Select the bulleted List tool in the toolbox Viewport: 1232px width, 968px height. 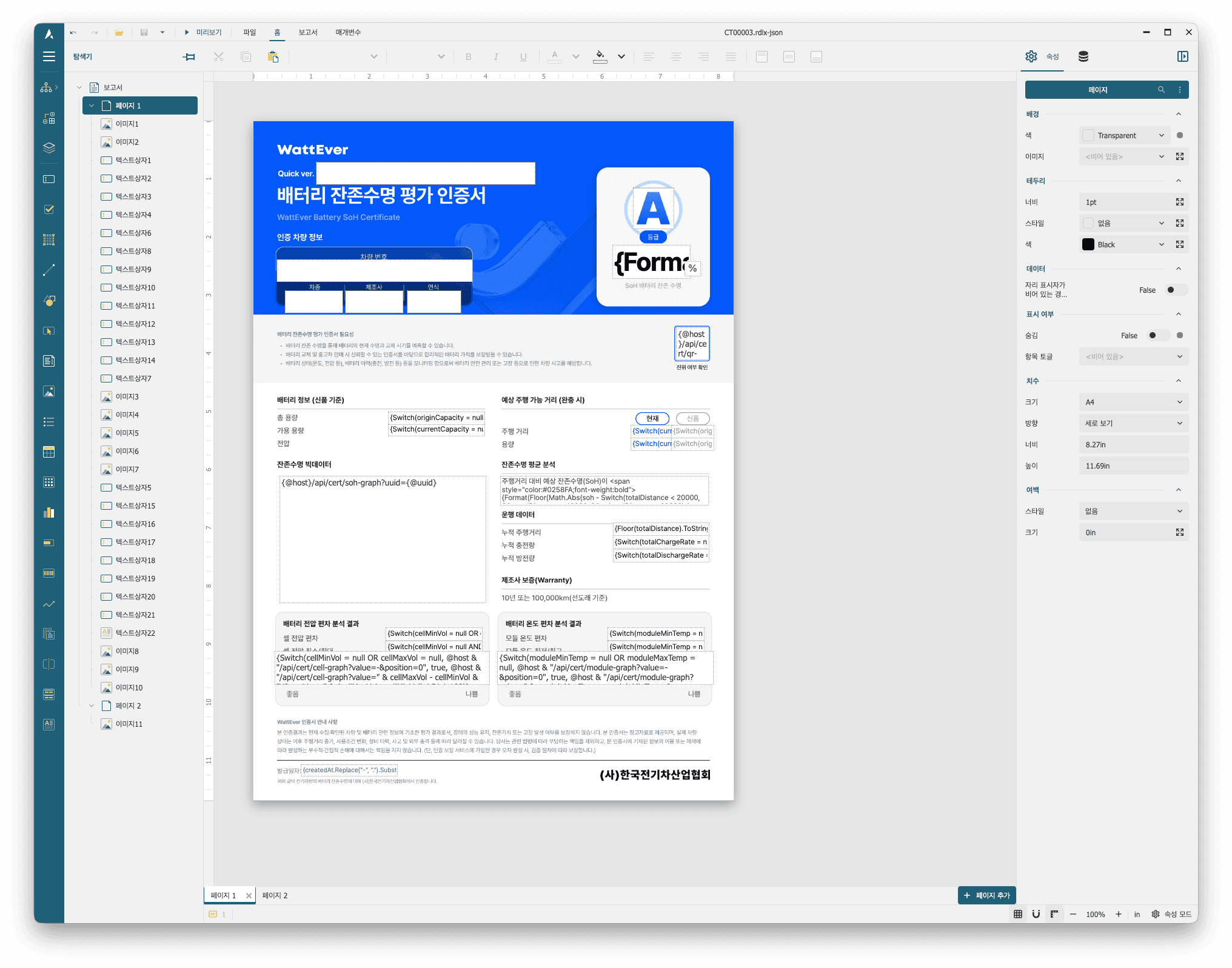49,421
